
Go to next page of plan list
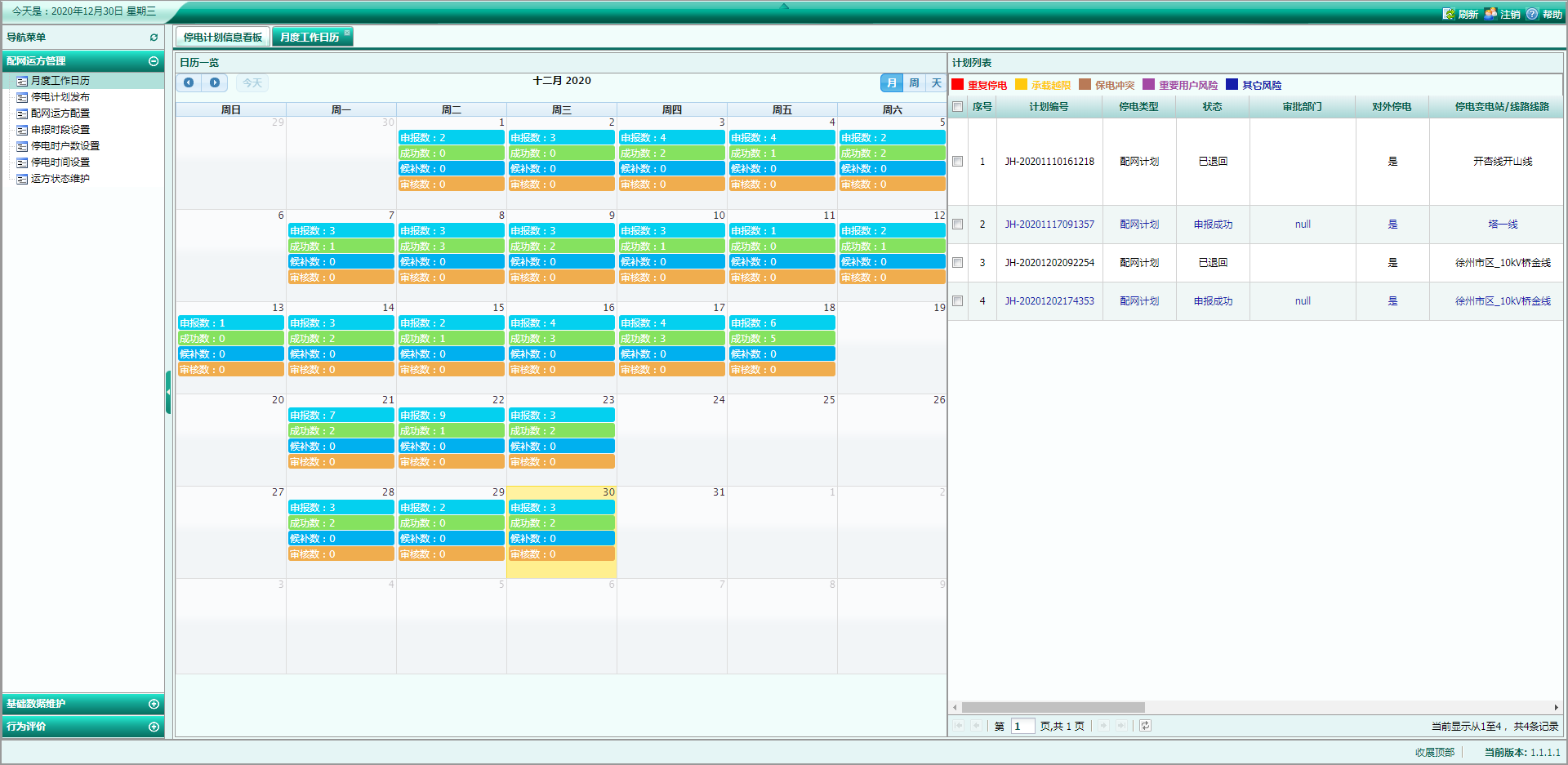pos(1103,726)
